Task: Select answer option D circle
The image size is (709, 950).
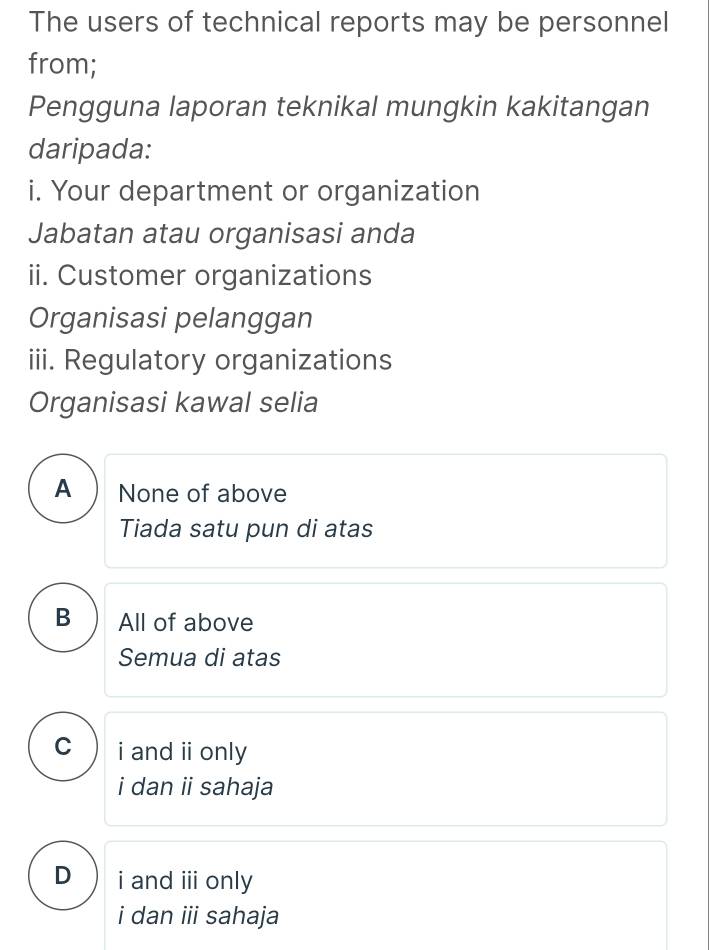Action: 62,876
